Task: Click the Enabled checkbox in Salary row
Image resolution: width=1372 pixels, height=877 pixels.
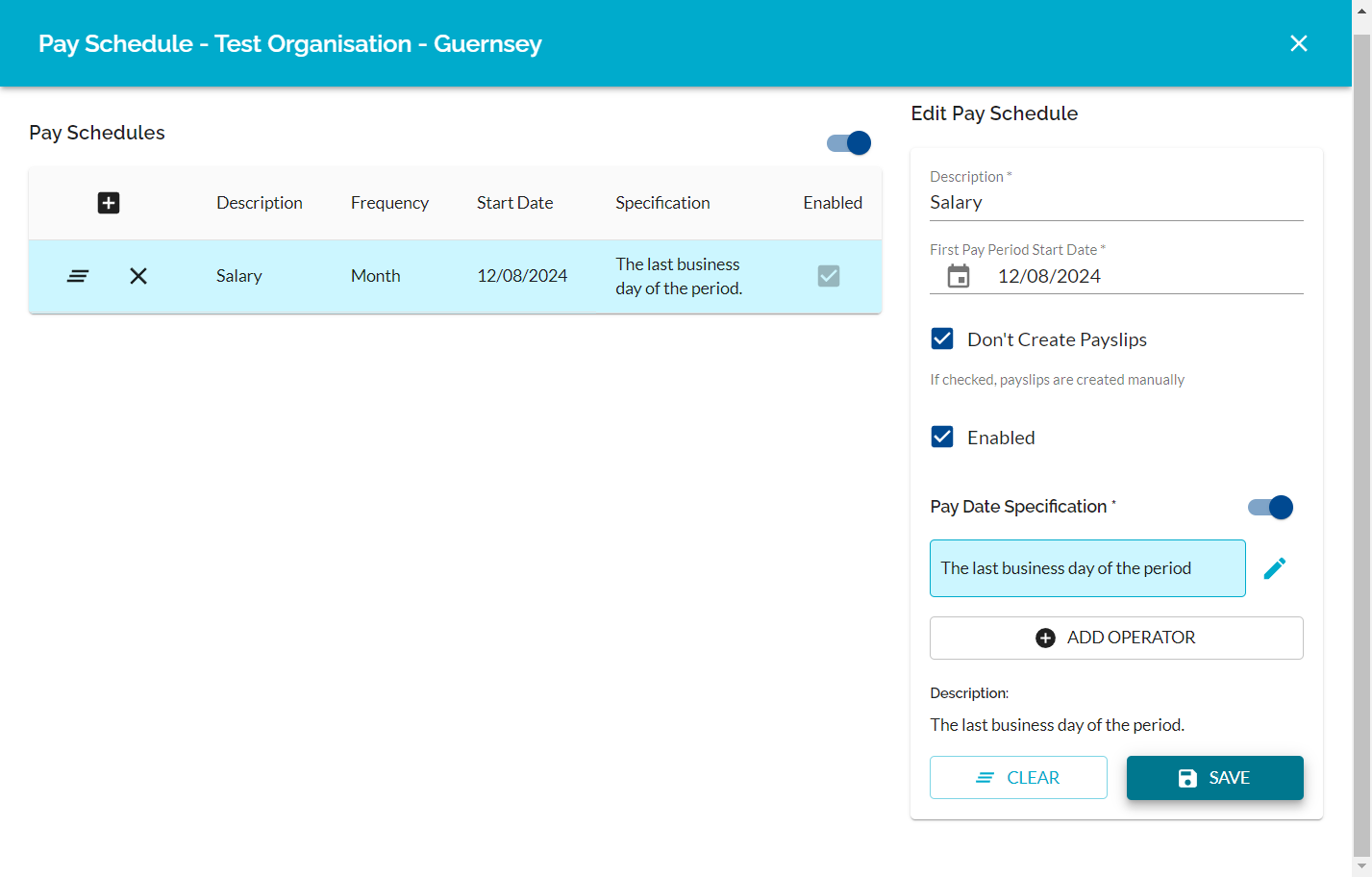Action: click(x=829, y=276)
